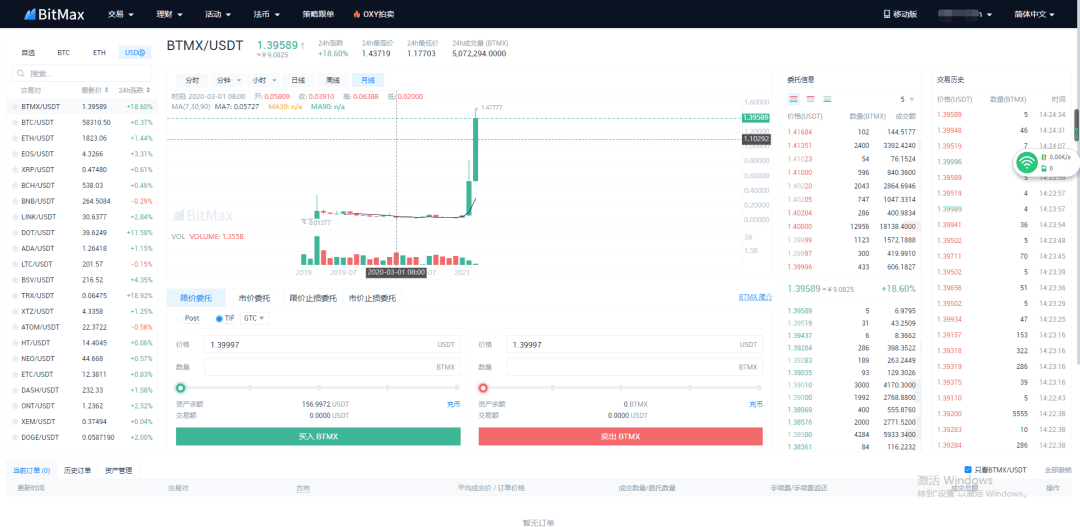Favorite the BSV/USDT pair star
This screenshot has height=527, width=1080.
[x=15, y=280]
